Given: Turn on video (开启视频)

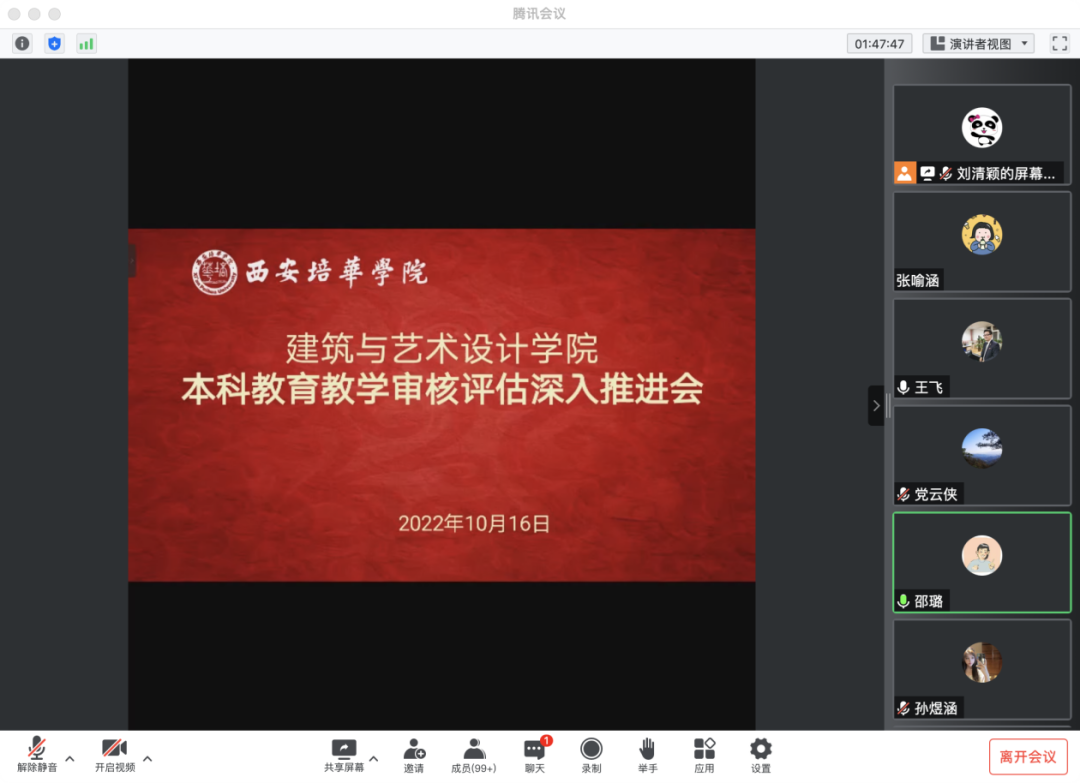Looking at the screenshot, I should pos(114,755).
